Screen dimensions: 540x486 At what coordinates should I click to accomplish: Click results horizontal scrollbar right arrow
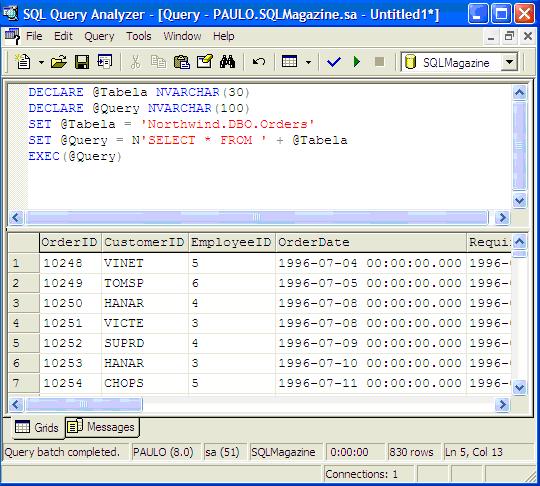click(x=502, y=404)
